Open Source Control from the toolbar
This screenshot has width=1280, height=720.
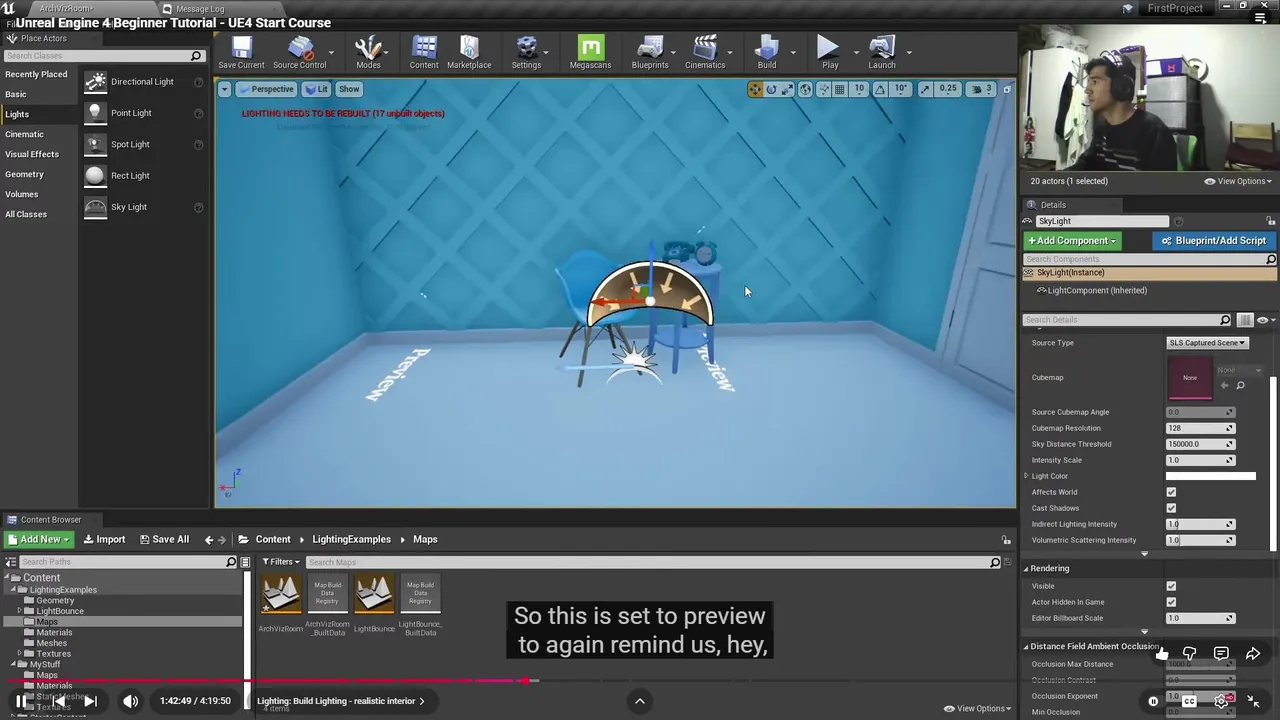point(300,53)
